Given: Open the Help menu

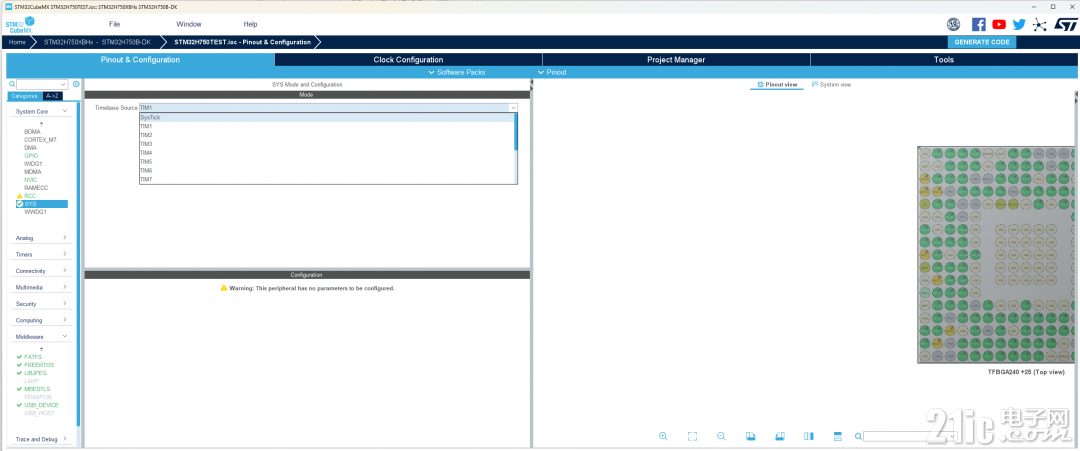Looking at the screenshot, I should [x=250, y=24].
